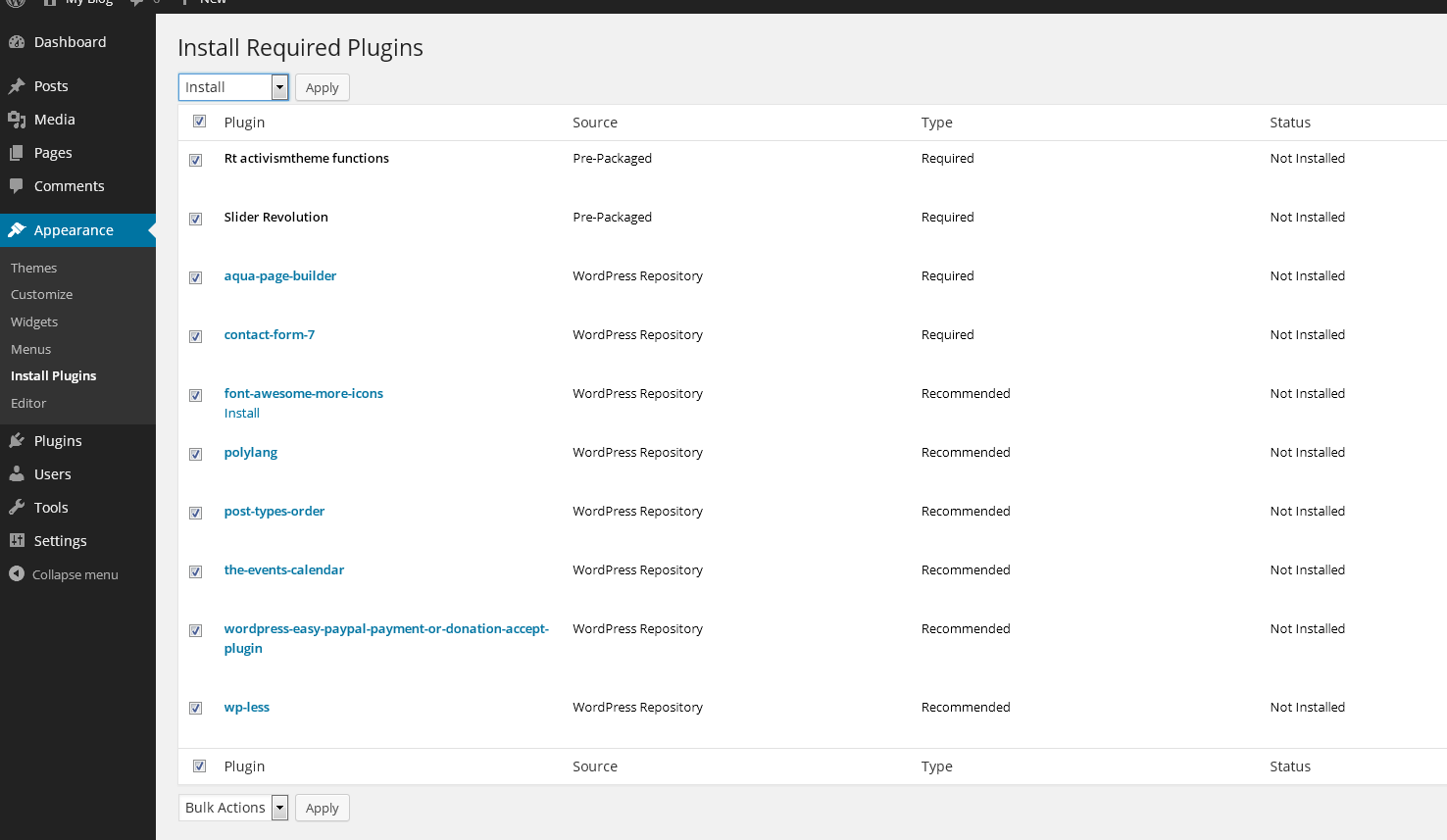Click the Posts pushpin icon
This screenshot has height=840, width=1447.
coord(17,86)
